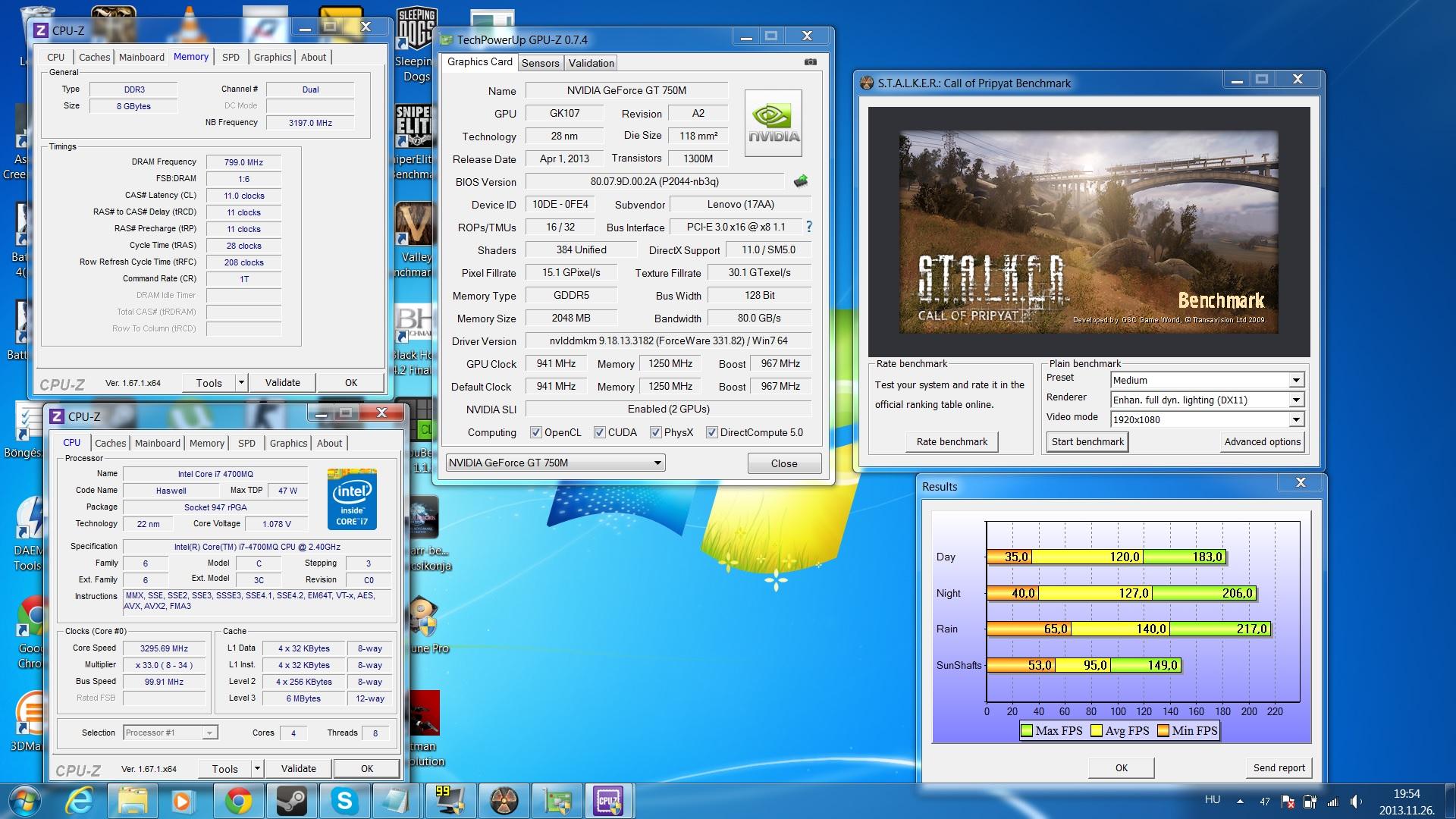
Task: Switch to the Fraps taskbar icon
Action: pos(450,801)
